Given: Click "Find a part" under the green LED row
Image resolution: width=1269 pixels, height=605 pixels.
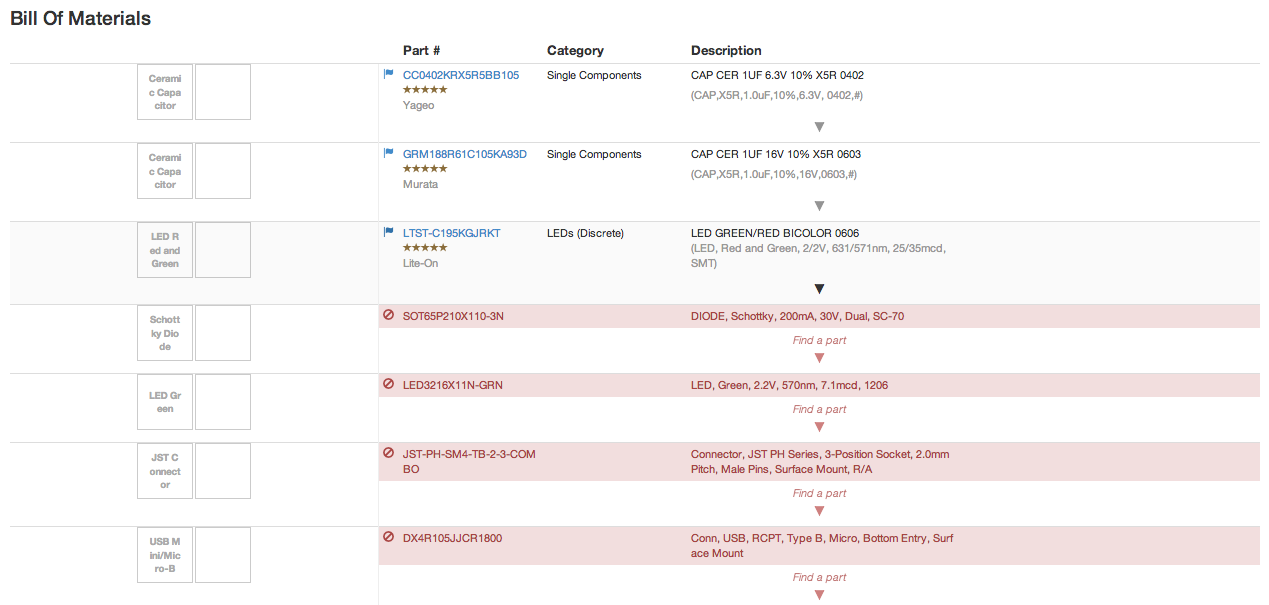Looking at the screenshot, I should (x=819, y=409).
